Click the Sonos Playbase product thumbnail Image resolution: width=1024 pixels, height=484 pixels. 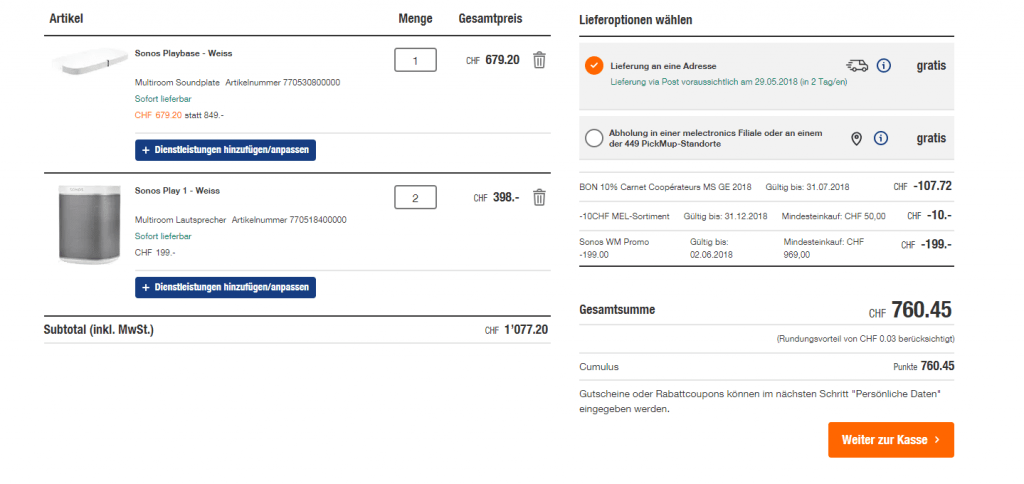[x=87, y=60]
